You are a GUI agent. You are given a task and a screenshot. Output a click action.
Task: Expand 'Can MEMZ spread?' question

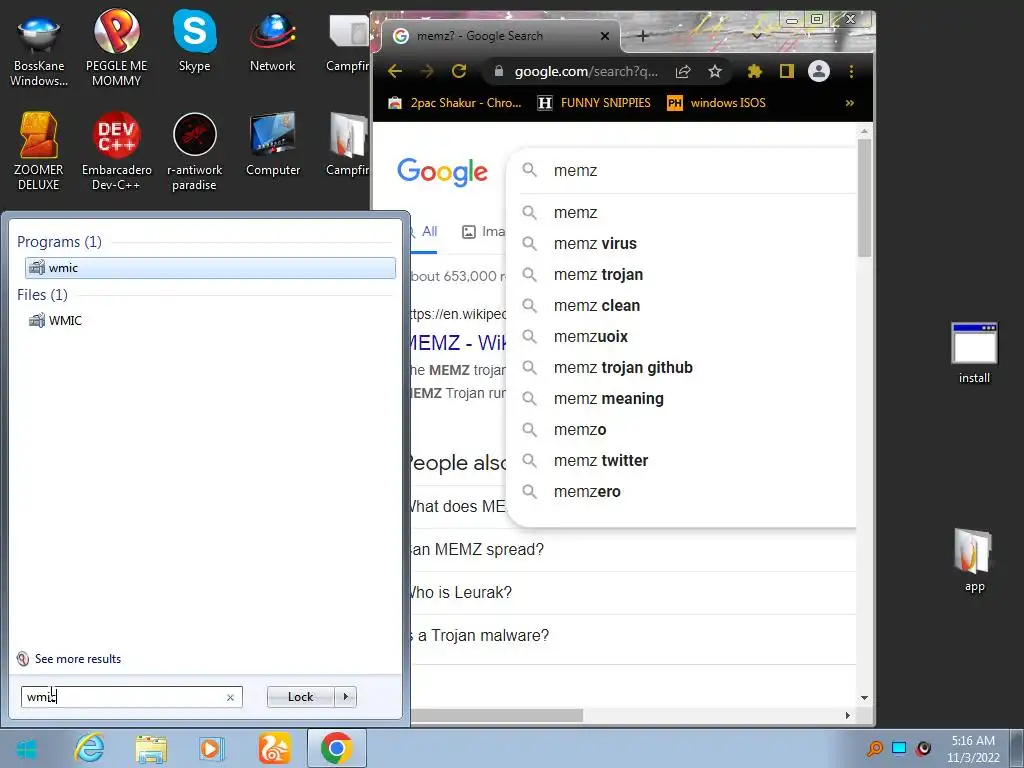633,550
